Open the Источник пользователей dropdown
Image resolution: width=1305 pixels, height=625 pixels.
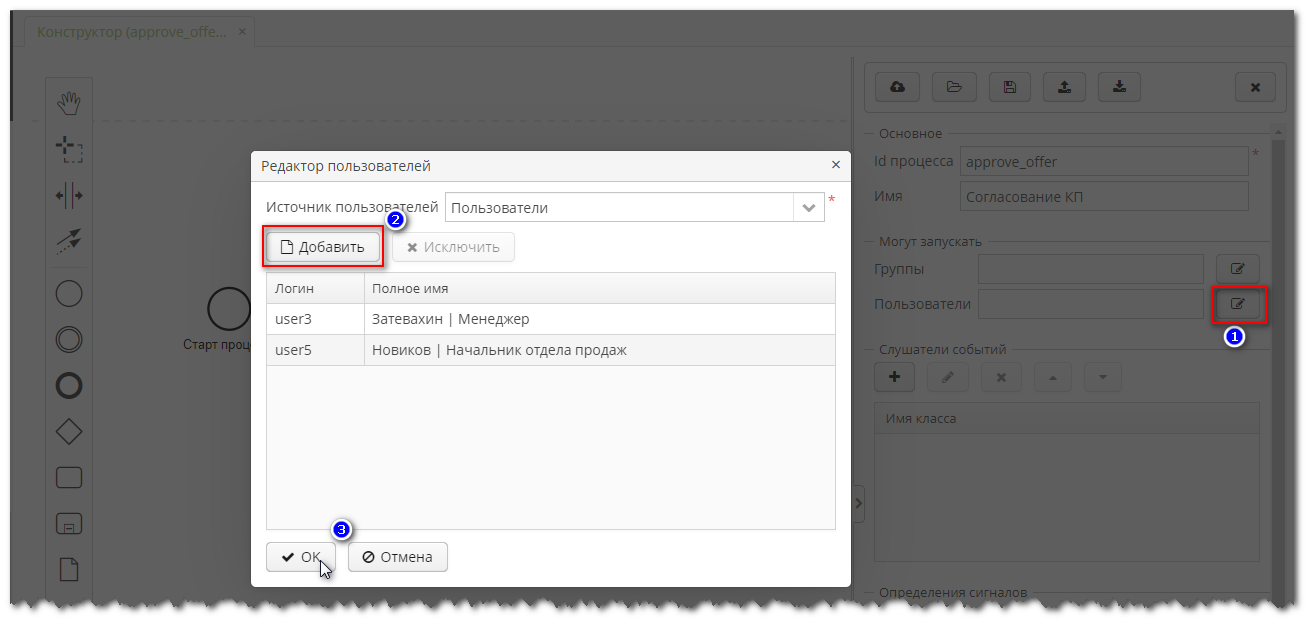(808, 207)
